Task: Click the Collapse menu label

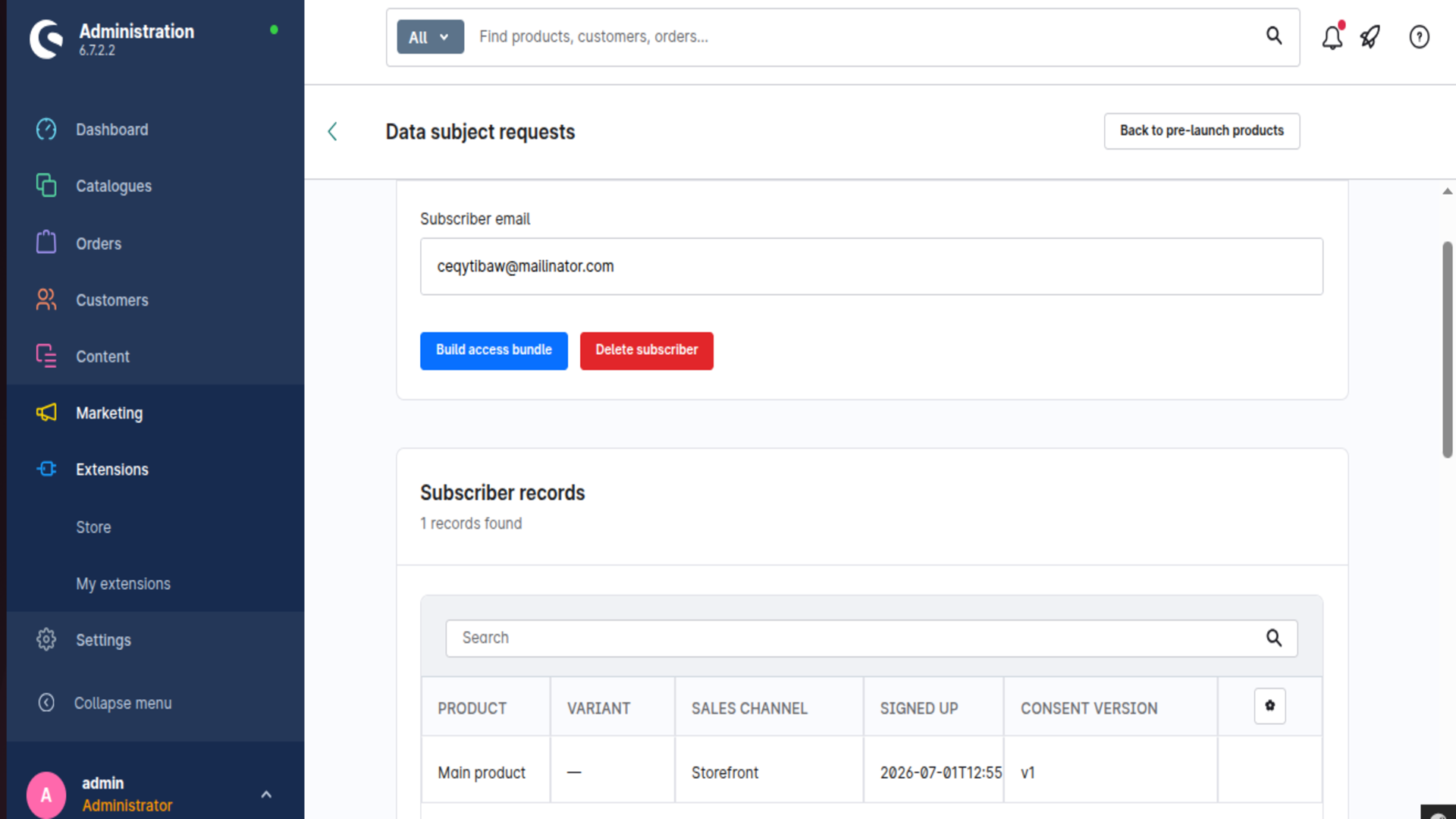Action: coord(123,703)
